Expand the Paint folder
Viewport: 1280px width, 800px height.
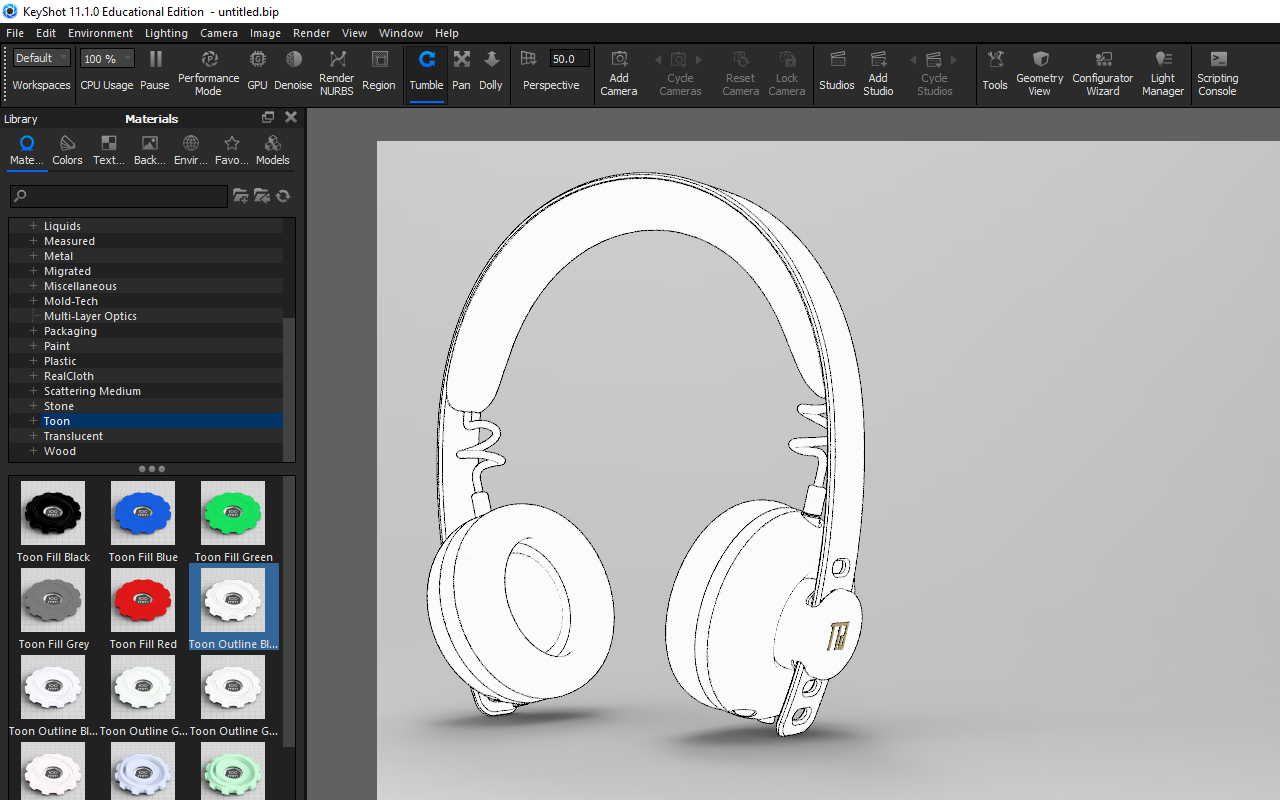(x=33, y=346)
